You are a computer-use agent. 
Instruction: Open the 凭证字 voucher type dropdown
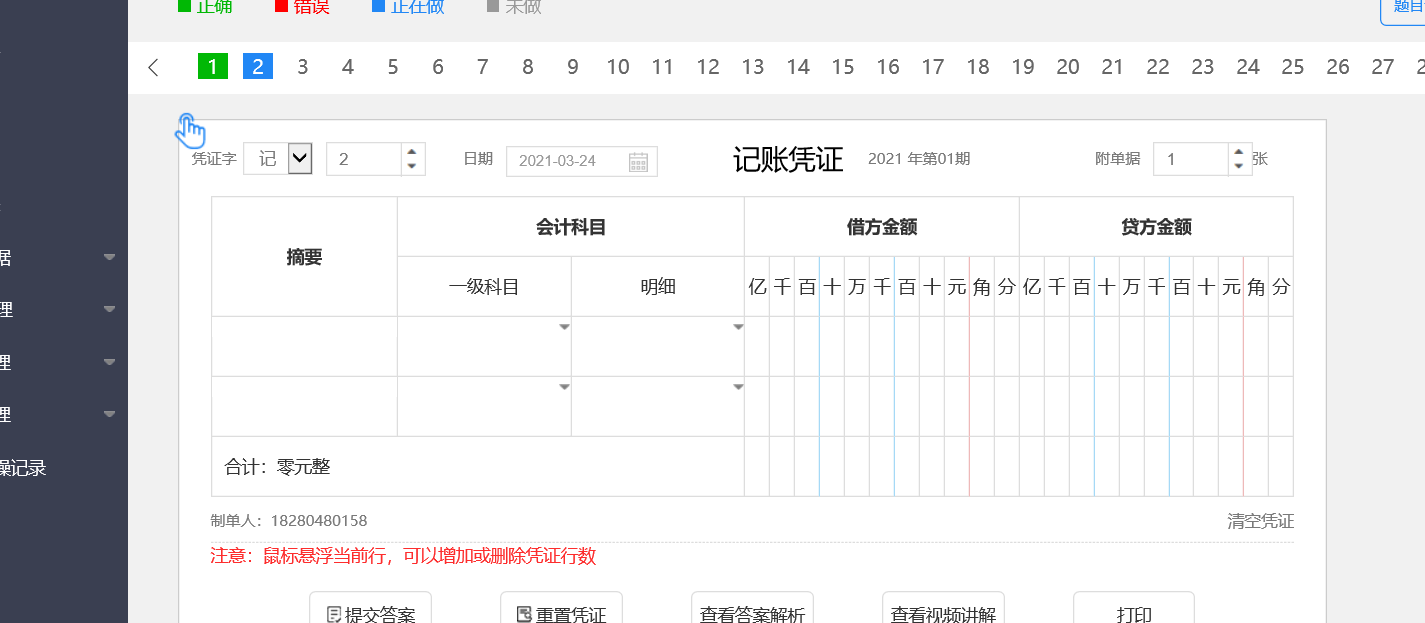pos(300,159)
